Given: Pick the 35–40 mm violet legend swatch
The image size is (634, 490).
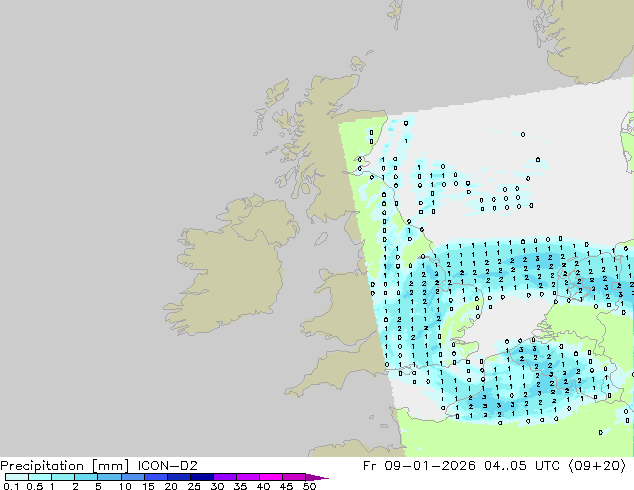Looking at the screenshot, I should [247, 477].
